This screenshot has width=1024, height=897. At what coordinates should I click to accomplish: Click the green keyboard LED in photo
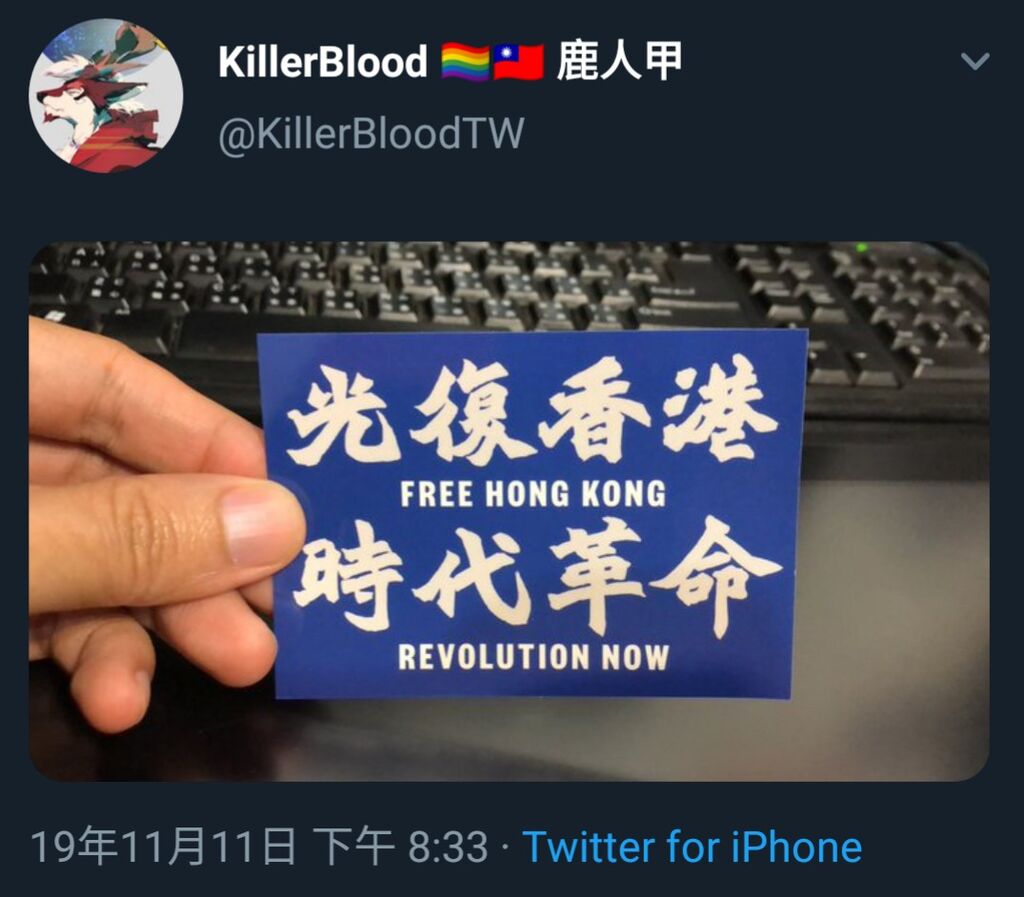[862, 247]
